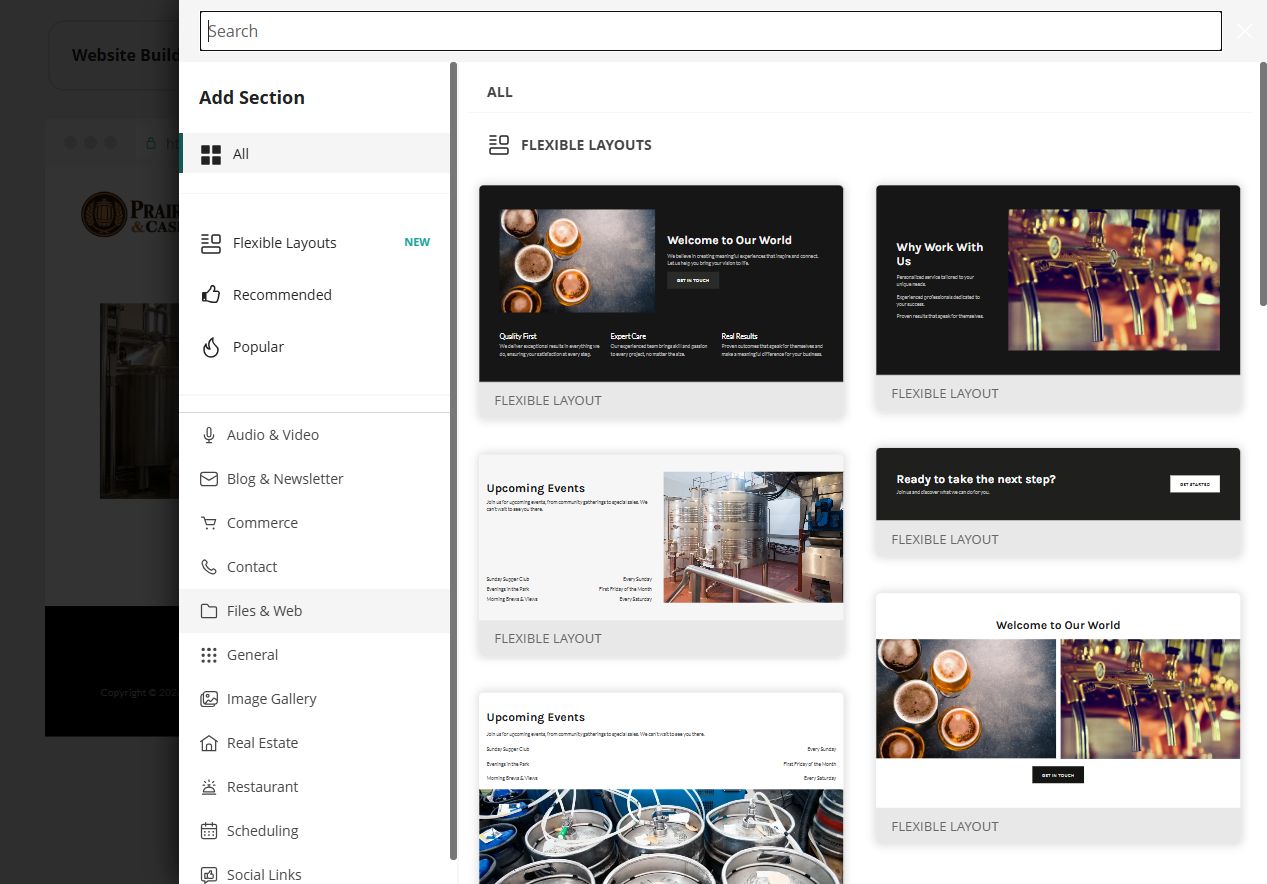1267x884 pixels.
Task: Click the Restaurant dish icon
Action: pos(209,787)
